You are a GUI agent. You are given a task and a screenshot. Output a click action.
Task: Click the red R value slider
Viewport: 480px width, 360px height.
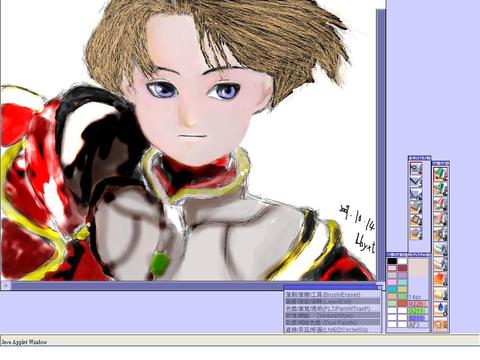(418, 304)
